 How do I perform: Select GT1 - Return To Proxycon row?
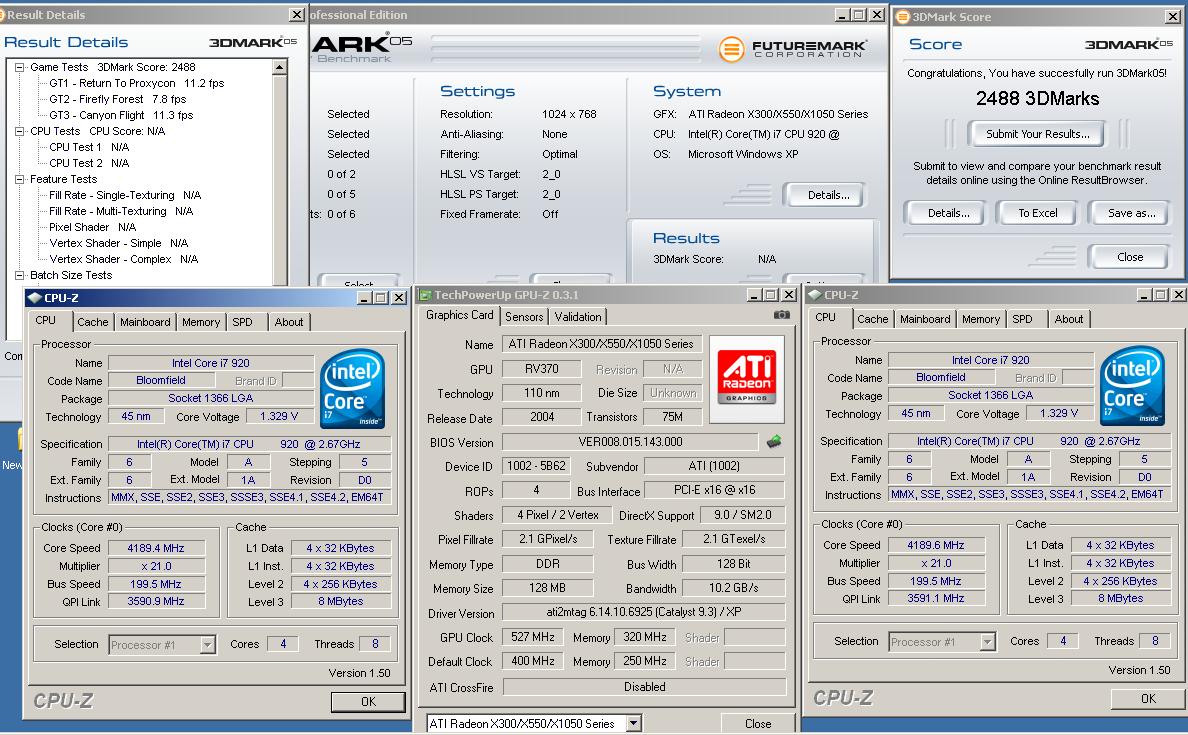point(137,83)
